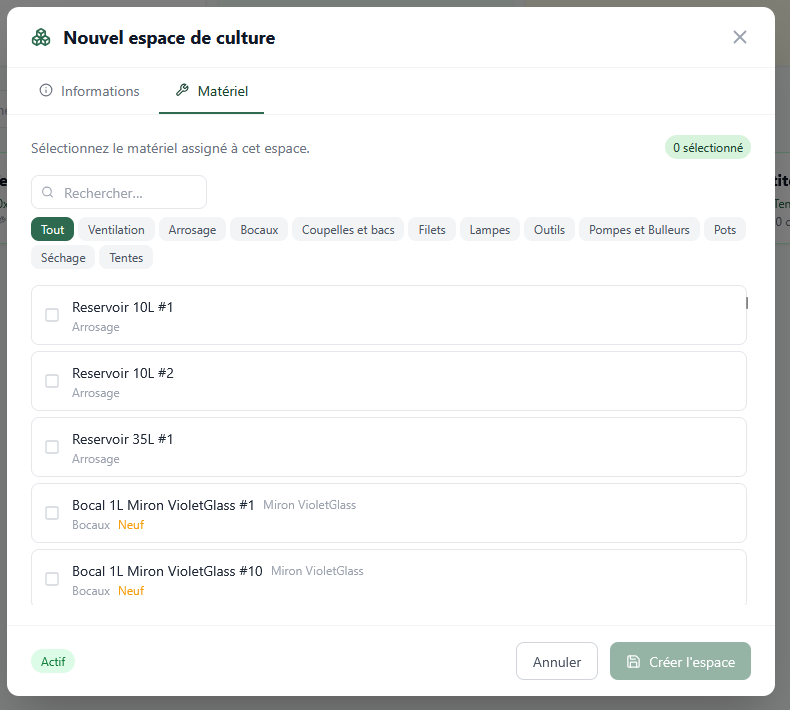Image resolution: width=790 pixels, height=710 pixels.
Task: Select the Tout filter chip
Action: pos(52,229)
